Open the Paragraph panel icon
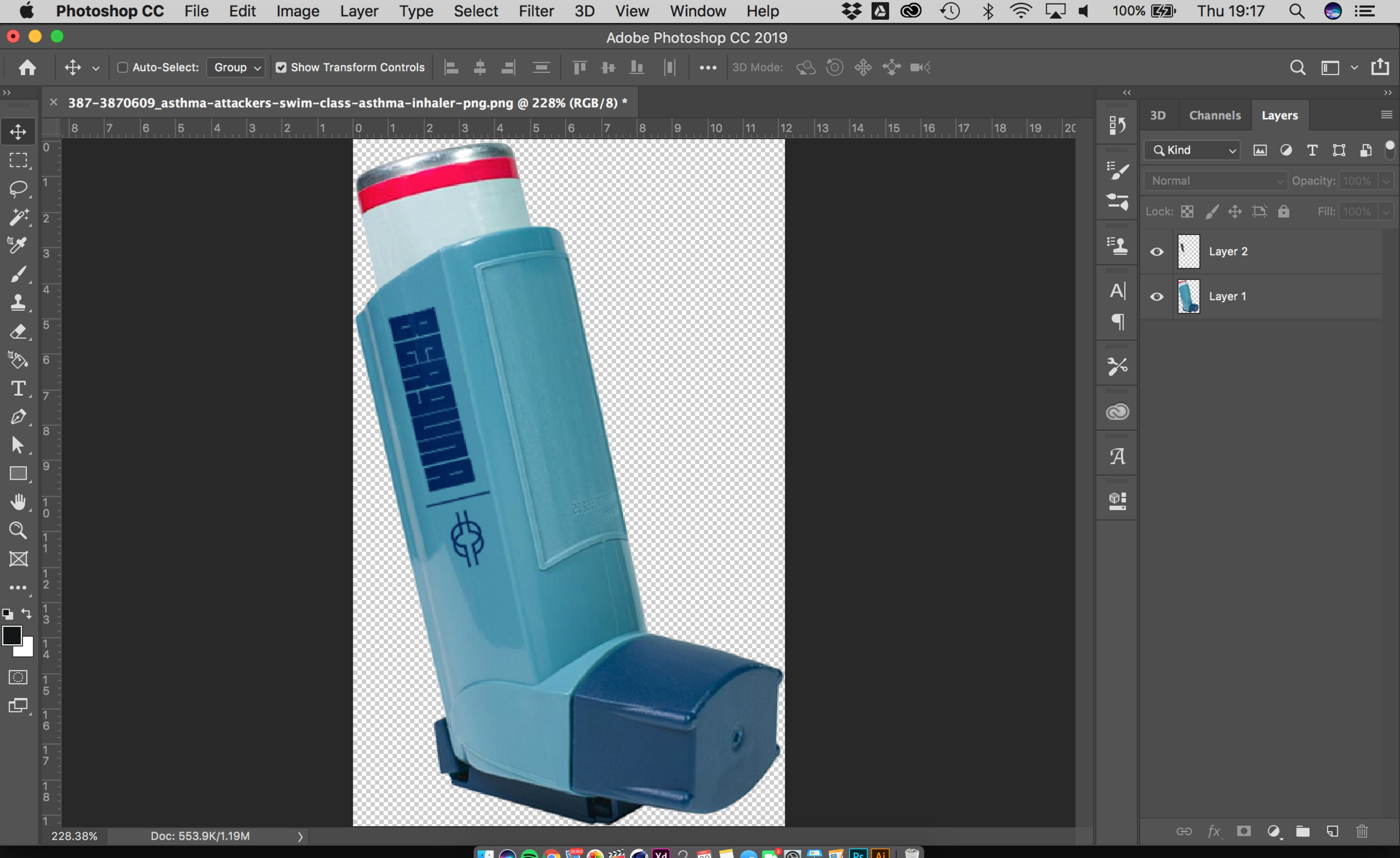This screenshot has height=858, width=1400. pyautogui.click(x=1117, y=322)
